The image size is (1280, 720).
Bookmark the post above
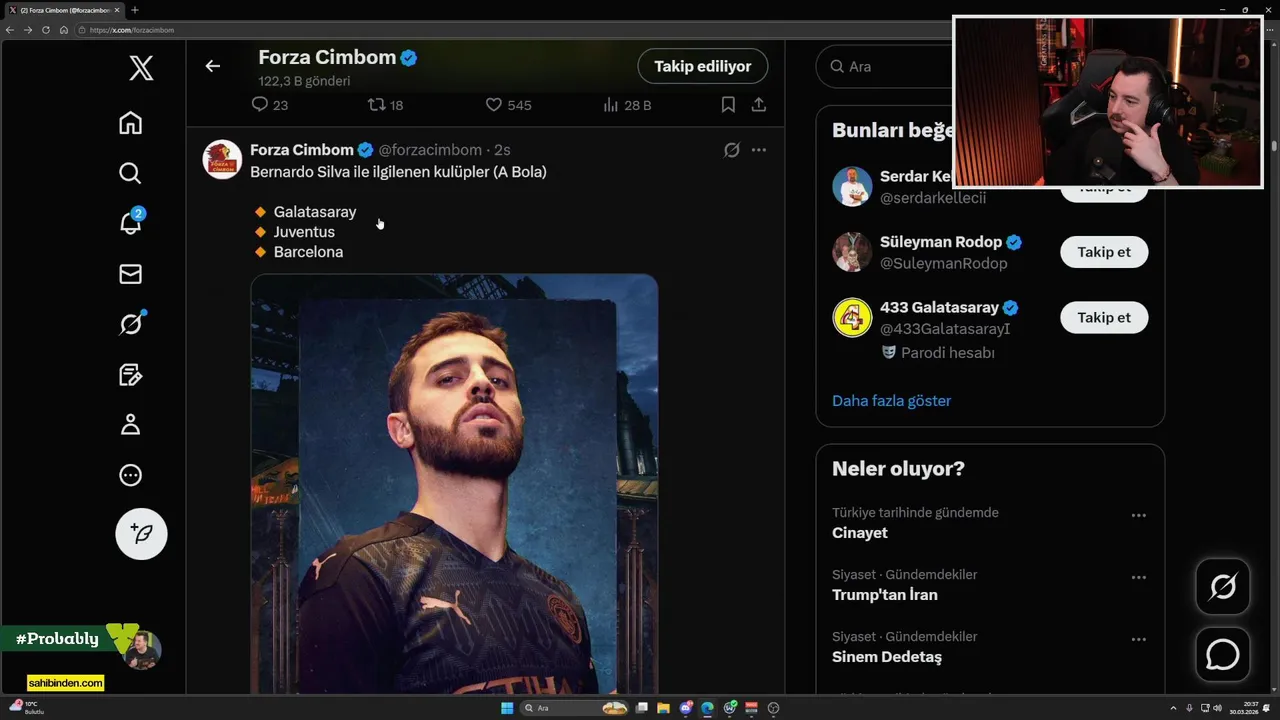click(728, 105)
